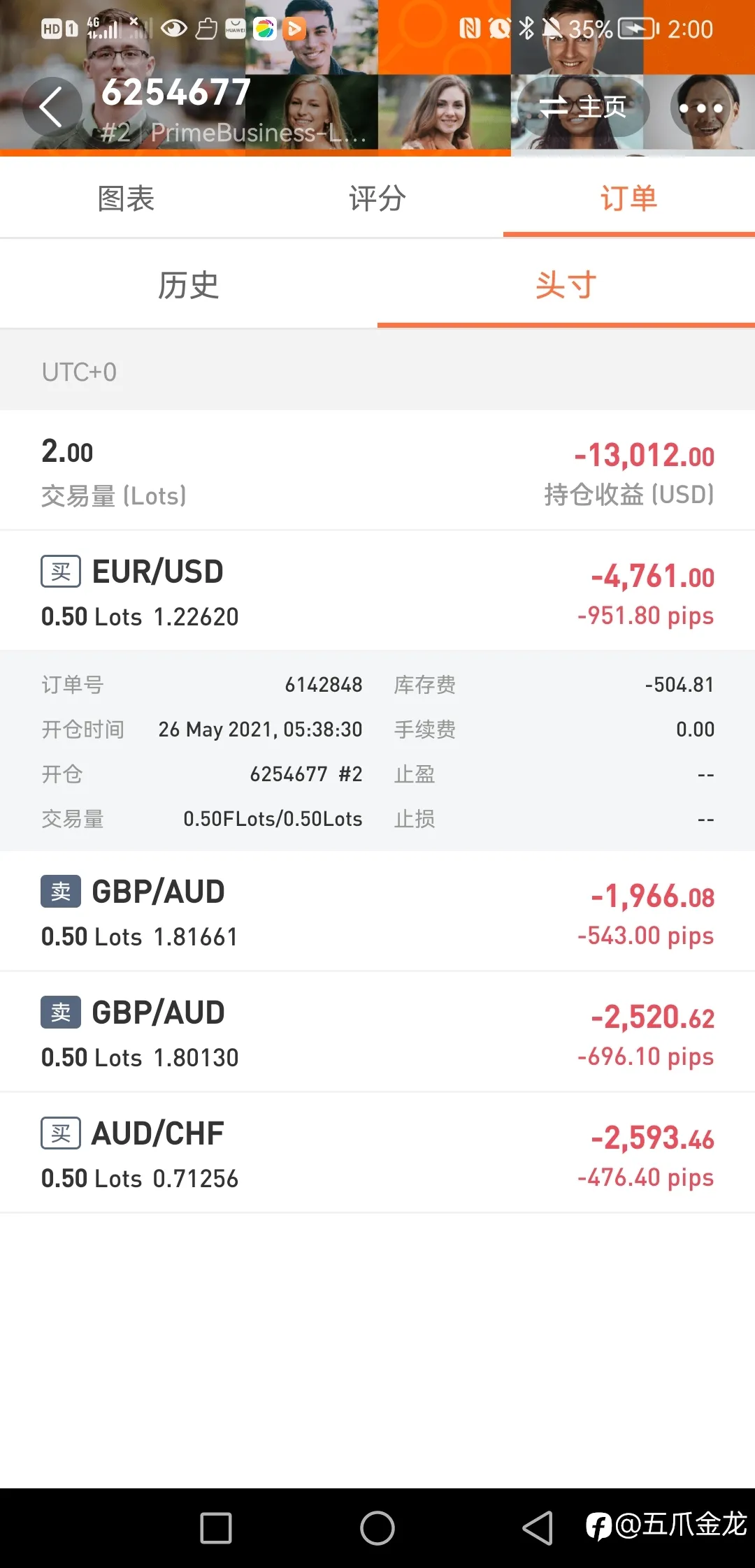Select the 头寸 positions sub-tab

[x=566, y=285]
